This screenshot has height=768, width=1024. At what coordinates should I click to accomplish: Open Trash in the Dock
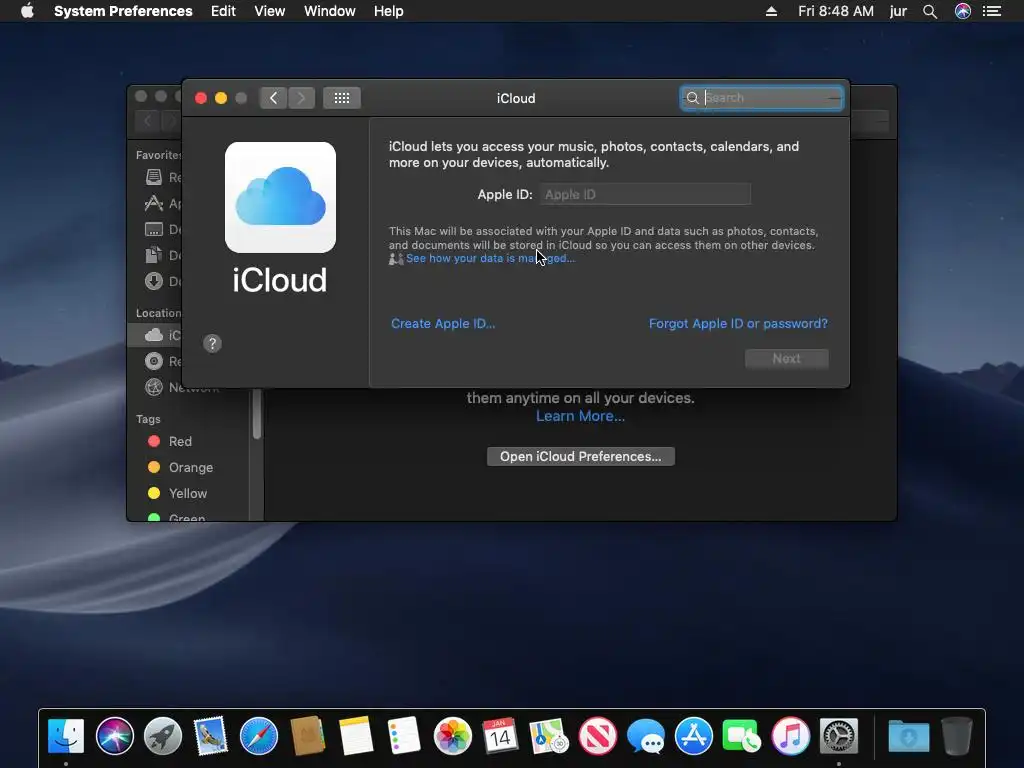(957, 736)
